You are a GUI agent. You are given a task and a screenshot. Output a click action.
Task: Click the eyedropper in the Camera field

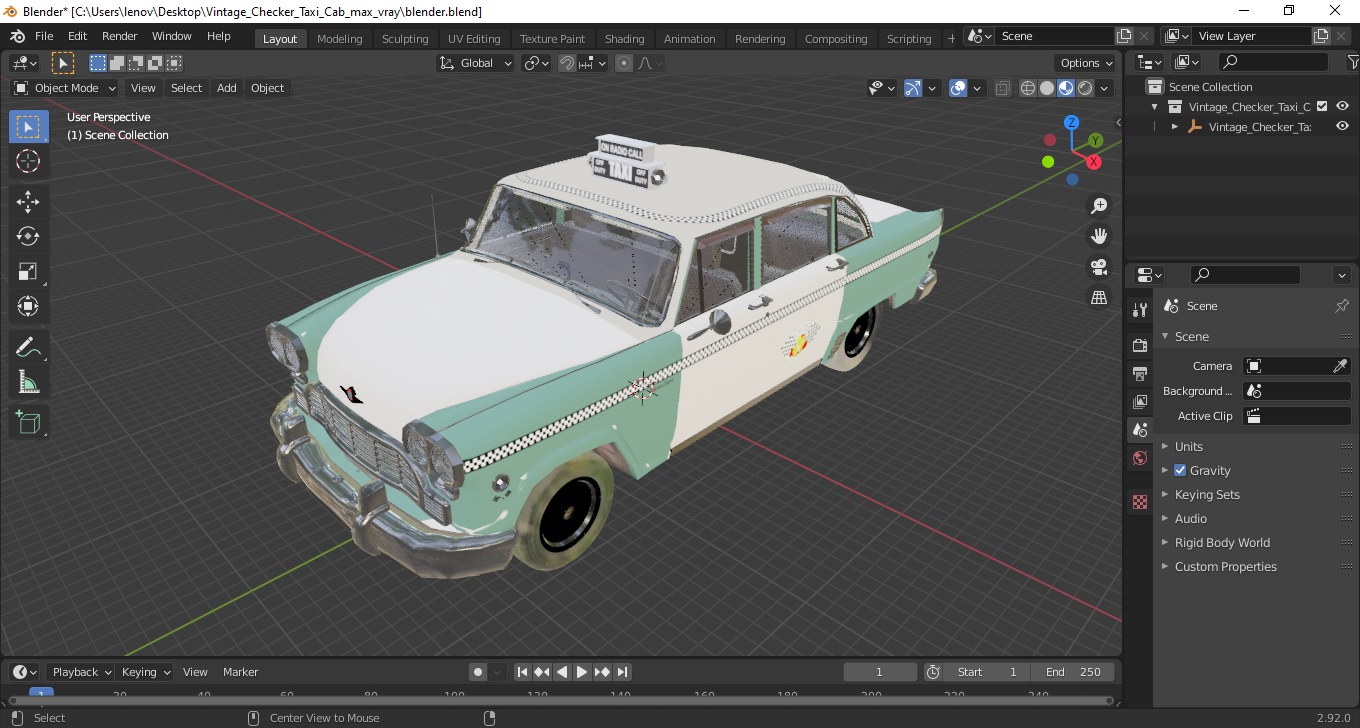tap(1340, 366)
